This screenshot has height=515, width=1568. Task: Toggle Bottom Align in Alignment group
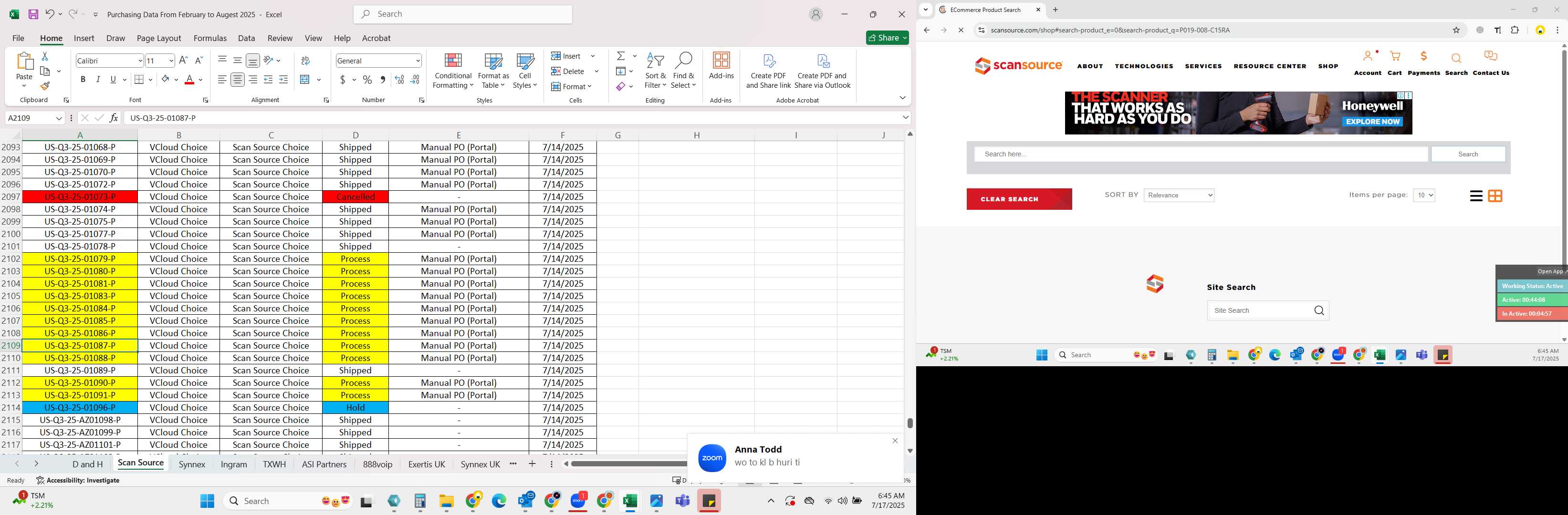(252, 60)
